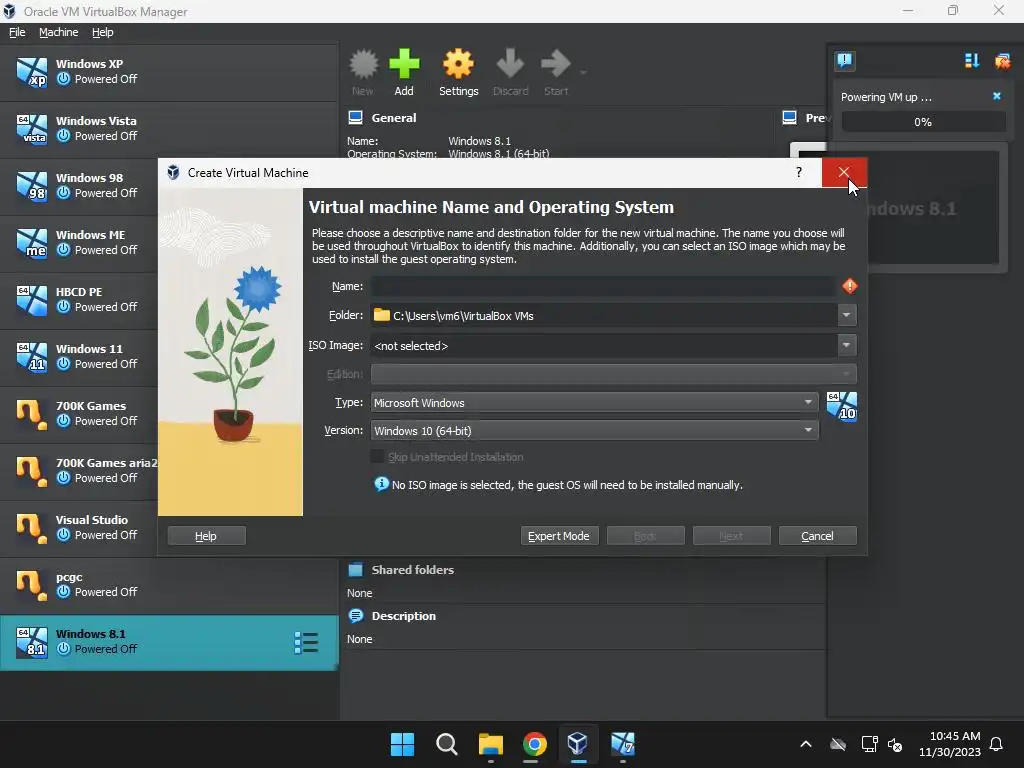Open the File menu

(17, 32)
